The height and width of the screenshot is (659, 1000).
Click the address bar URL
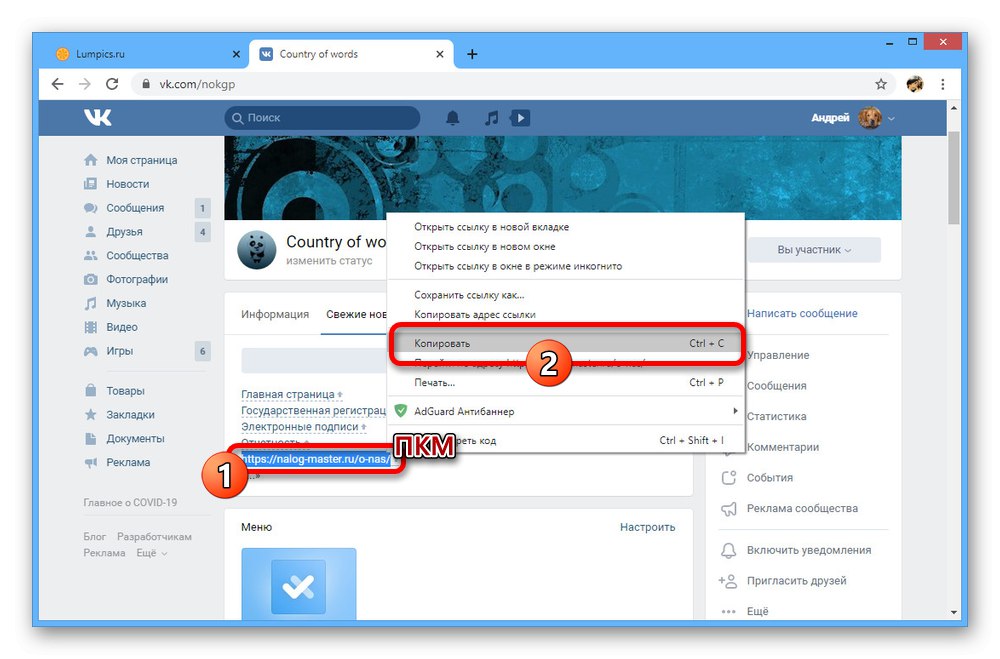(x=197, y=84)
